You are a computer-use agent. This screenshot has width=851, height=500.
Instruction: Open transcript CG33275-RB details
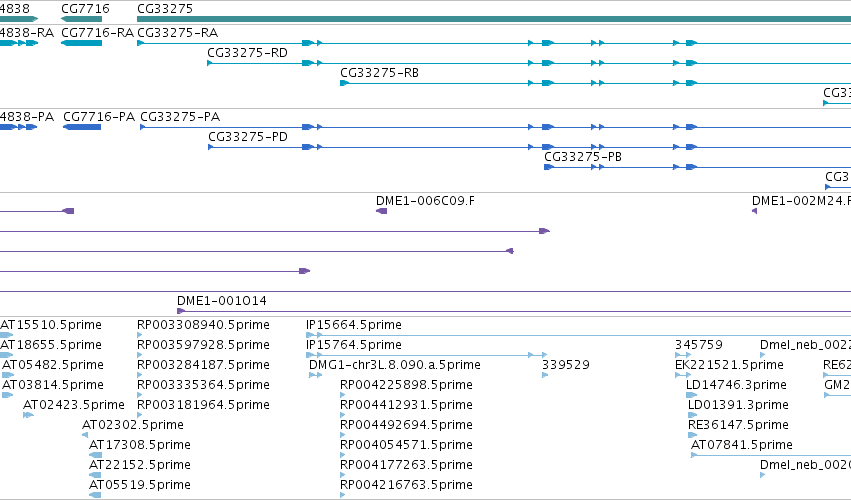click(x=379, y=73)
